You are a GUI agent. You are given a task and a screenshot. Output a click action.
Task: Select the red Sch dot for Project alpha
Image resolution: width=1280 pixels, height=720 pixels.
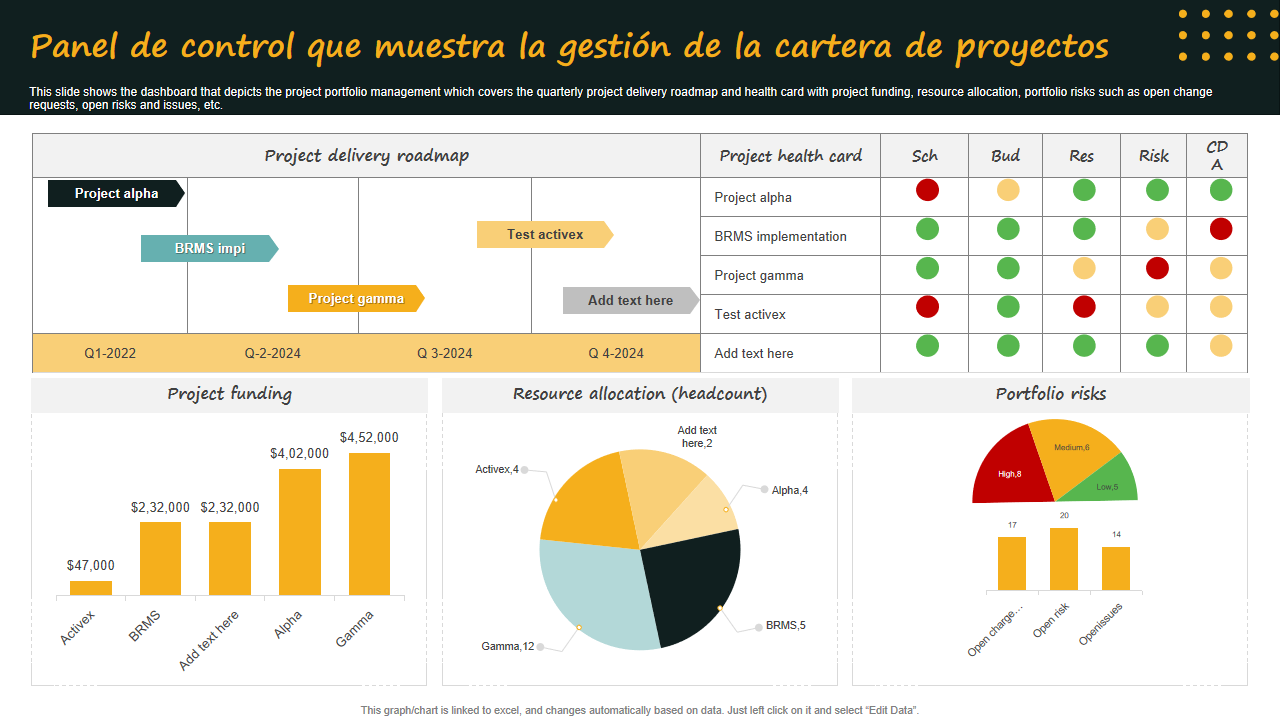pos(928,190)
